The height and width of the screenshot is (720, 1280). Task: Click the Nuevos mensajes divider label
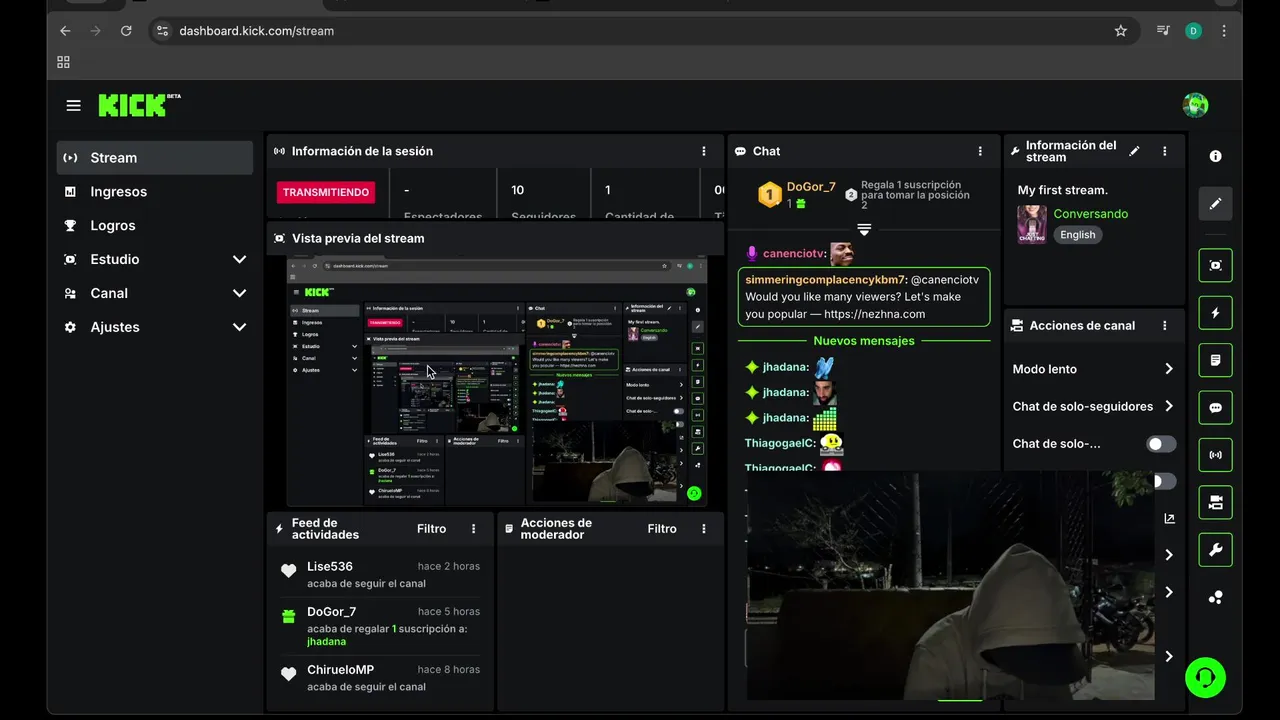click(864, 341)
